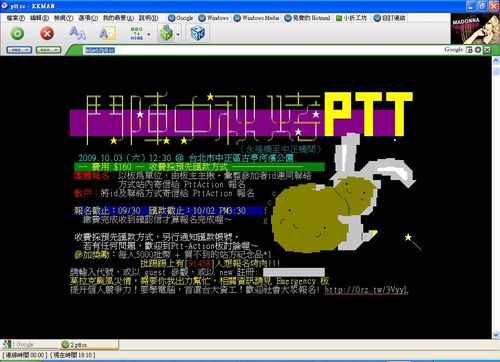Click the green connect button in toolbar

[17, 33]
